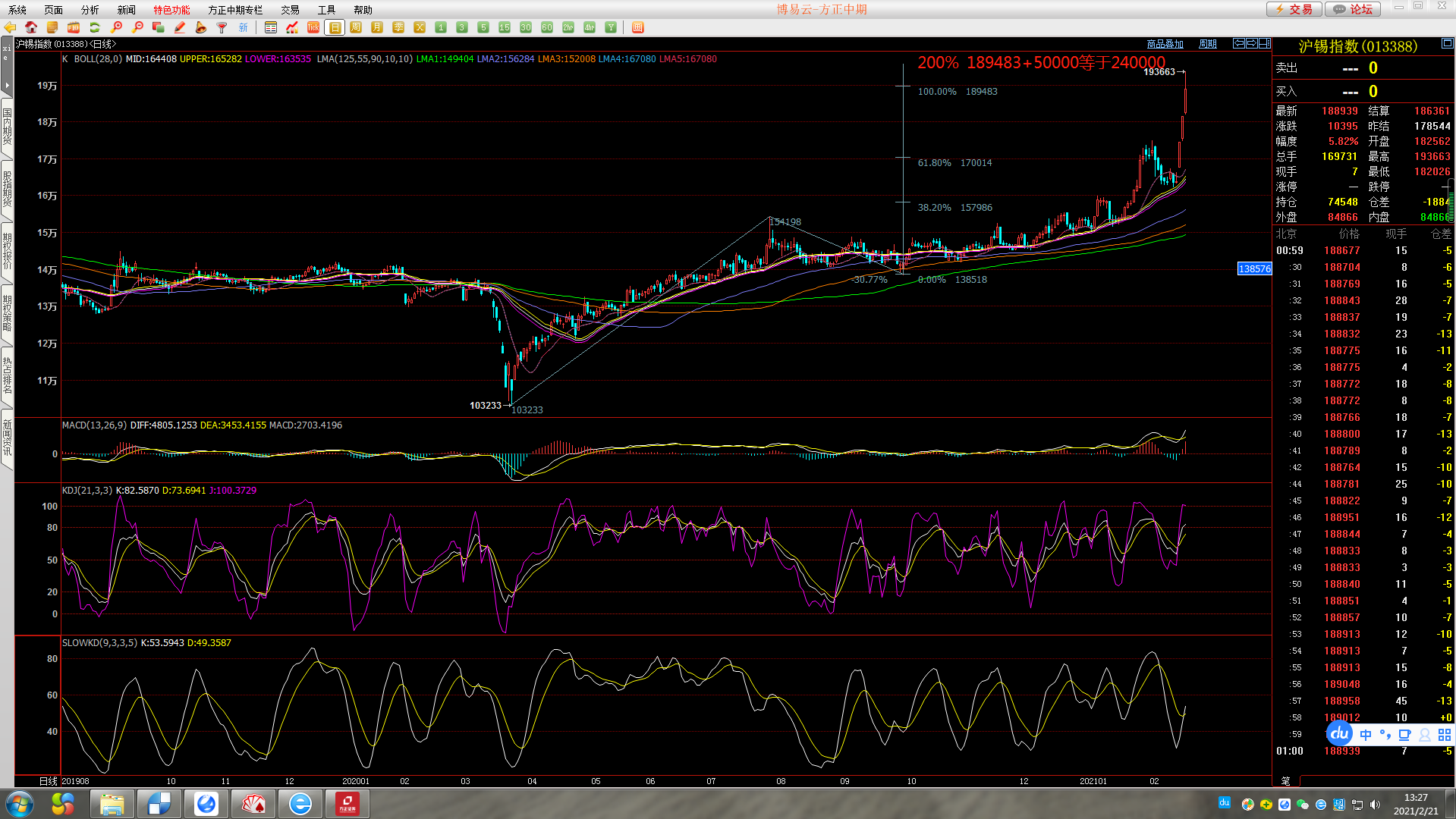The width and height of the screenshot is (1456, 819).
Task: Toggle the monthly (月) period button
Action: click(377, 27)
